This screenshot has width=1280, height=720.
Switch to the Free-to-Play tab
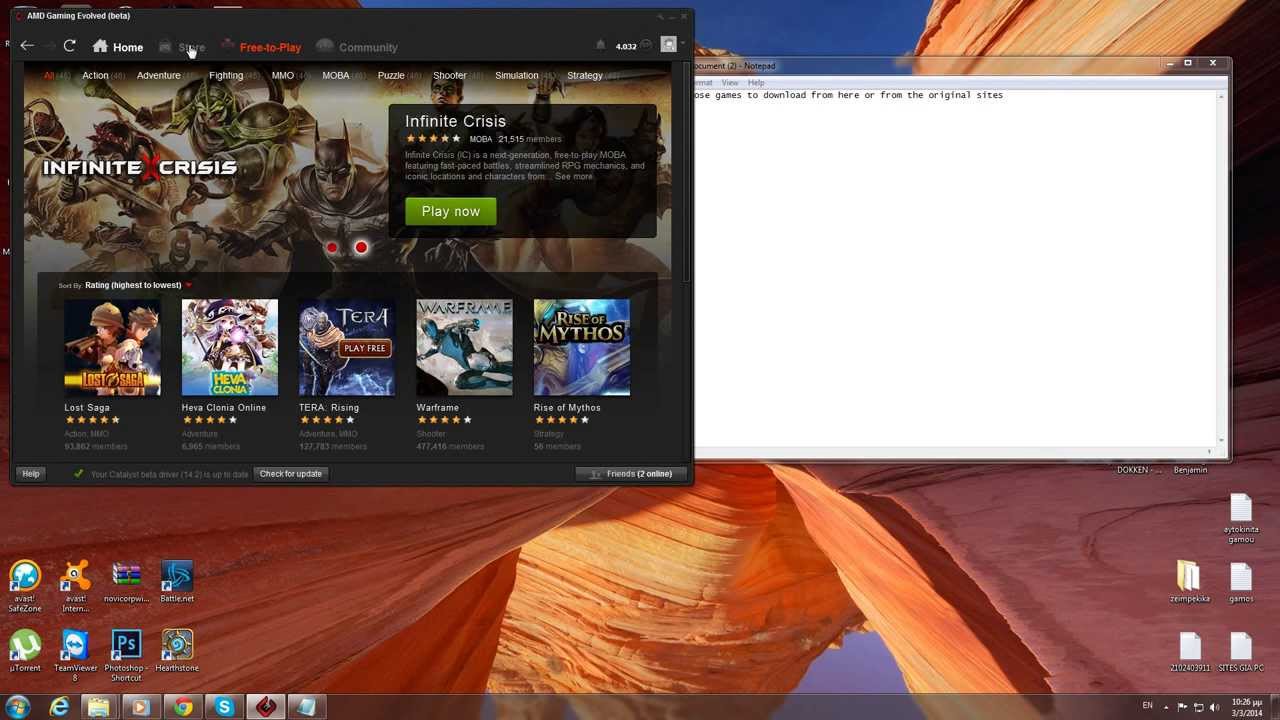[261, 47]
